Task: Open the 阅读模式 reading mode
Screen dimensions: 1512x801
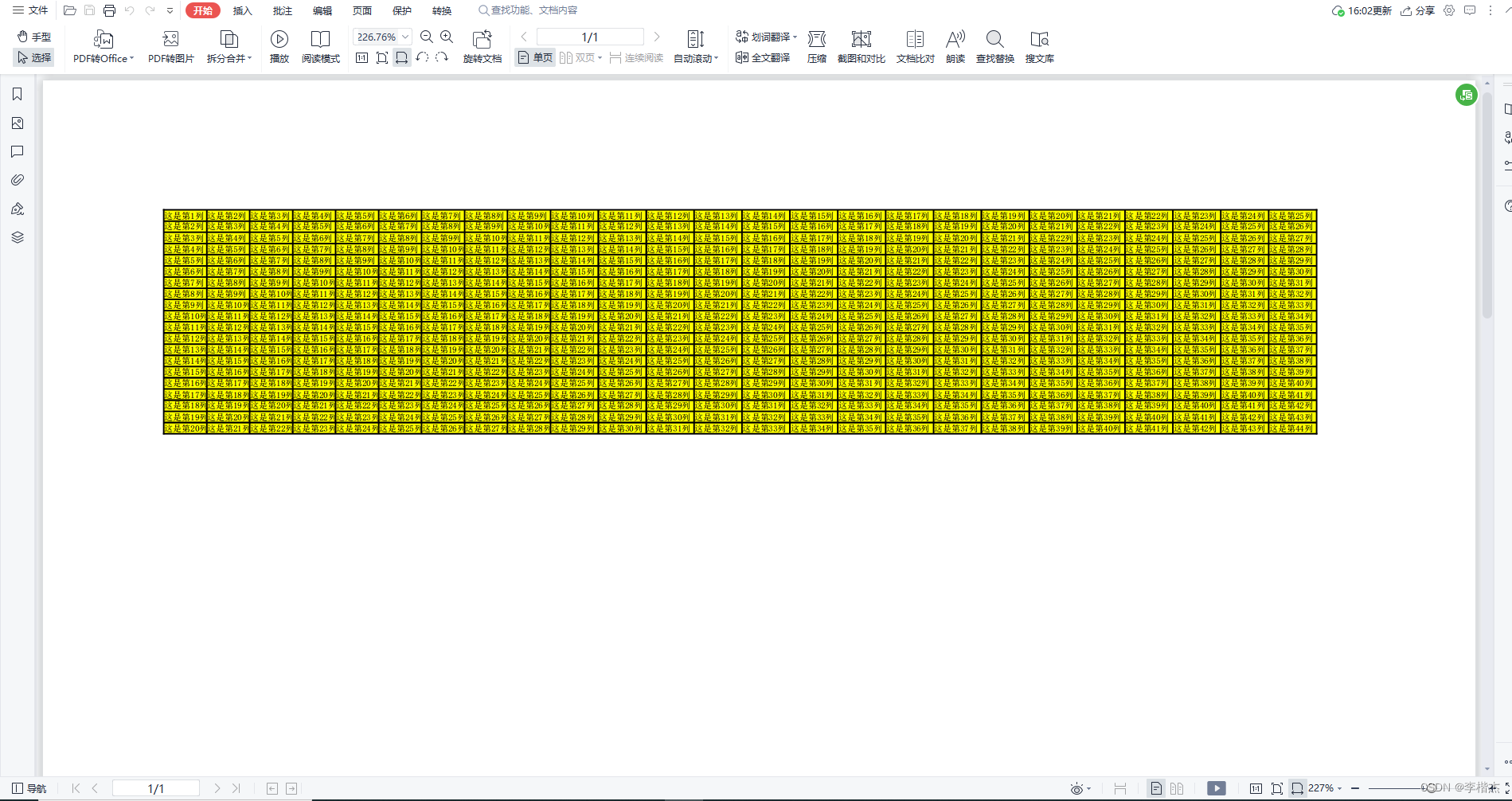Action: tap(320, 46)
